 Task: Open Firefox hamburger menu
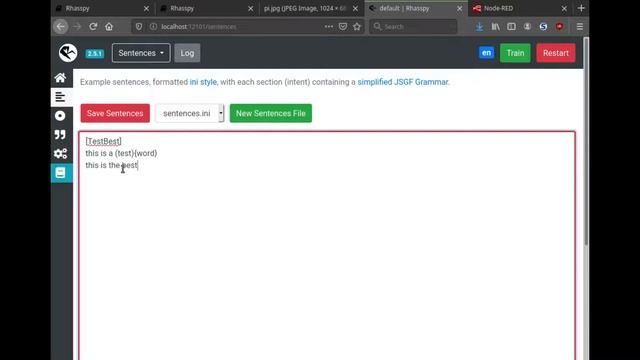coord(580,27)
